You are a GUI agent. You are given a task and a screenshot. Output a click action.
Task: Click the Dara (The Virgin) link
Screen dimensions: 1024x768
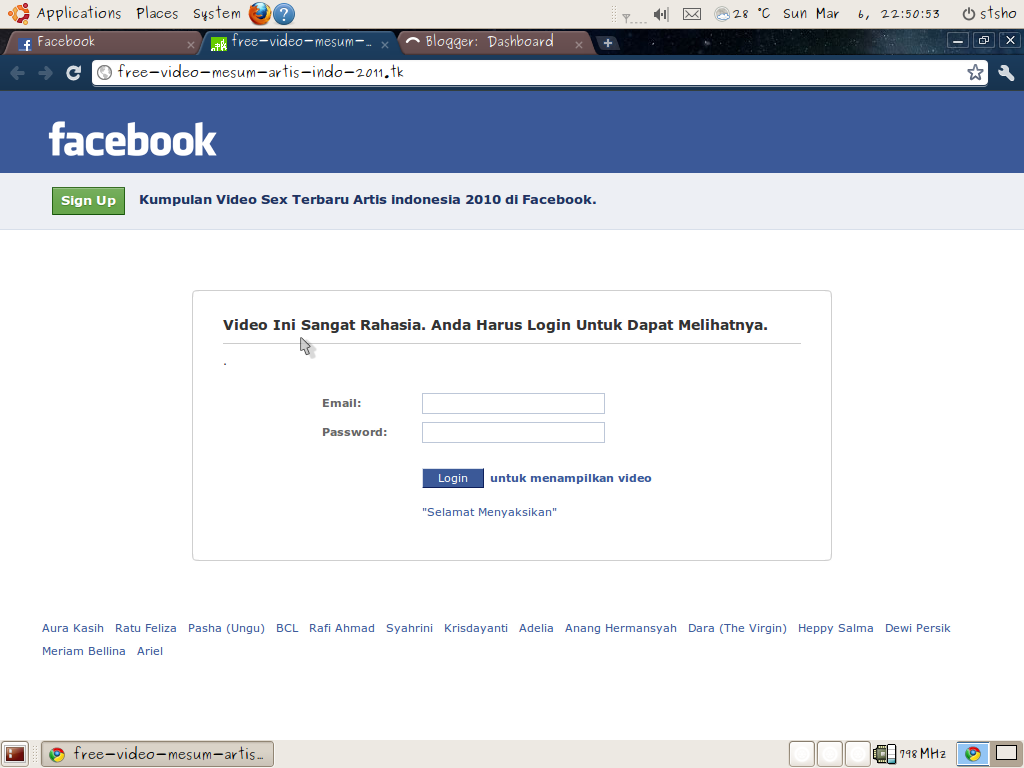pos(737,628)
